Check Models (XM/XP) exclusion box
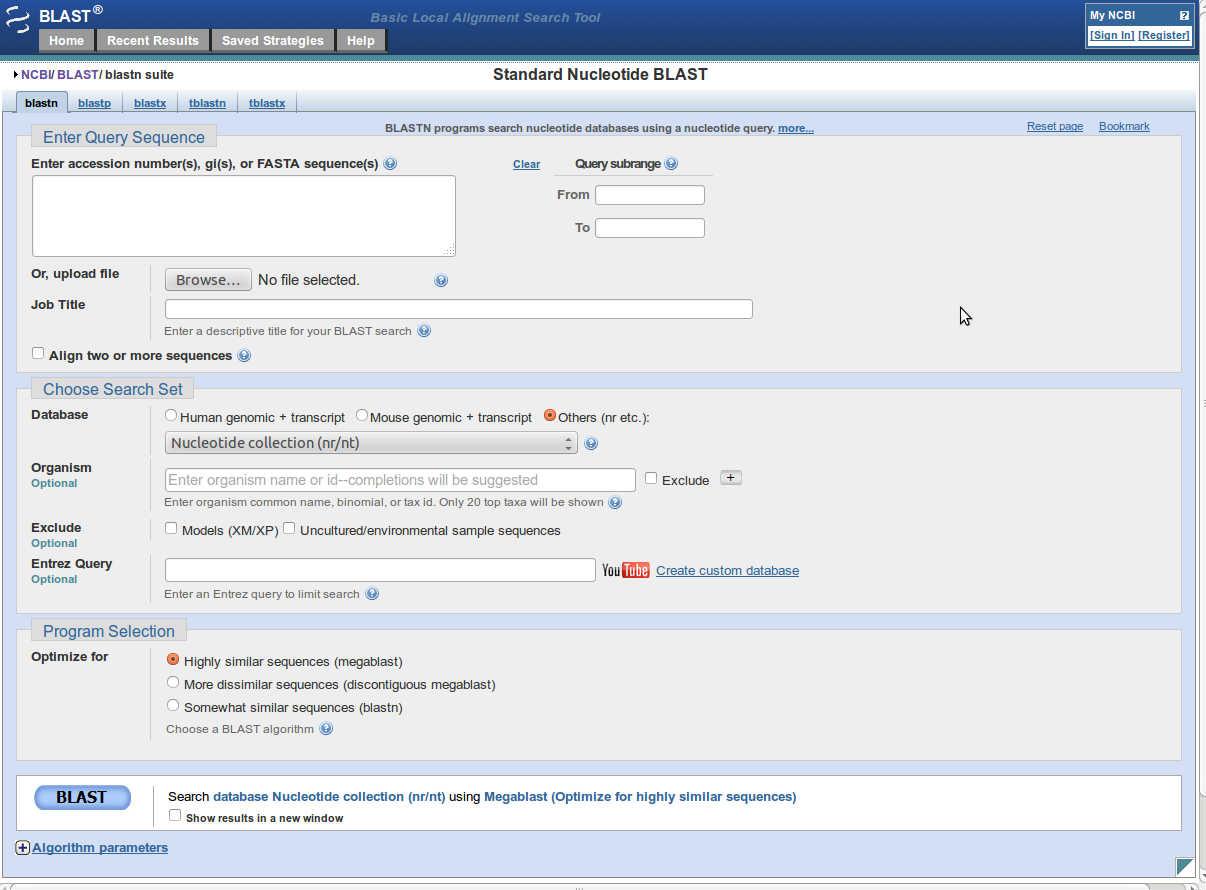The image size is (1206, 890). tap(171, 528)
